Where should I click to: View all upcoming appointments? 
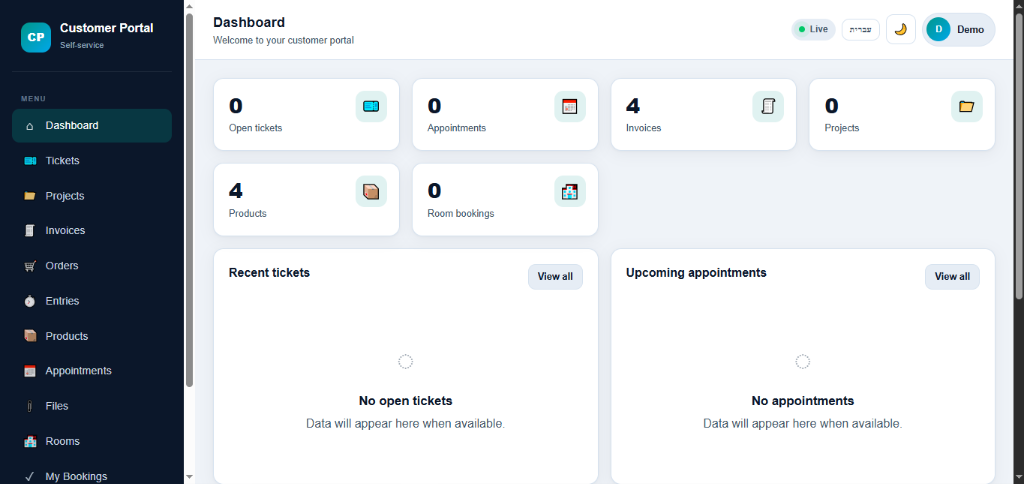pos(952,277)
